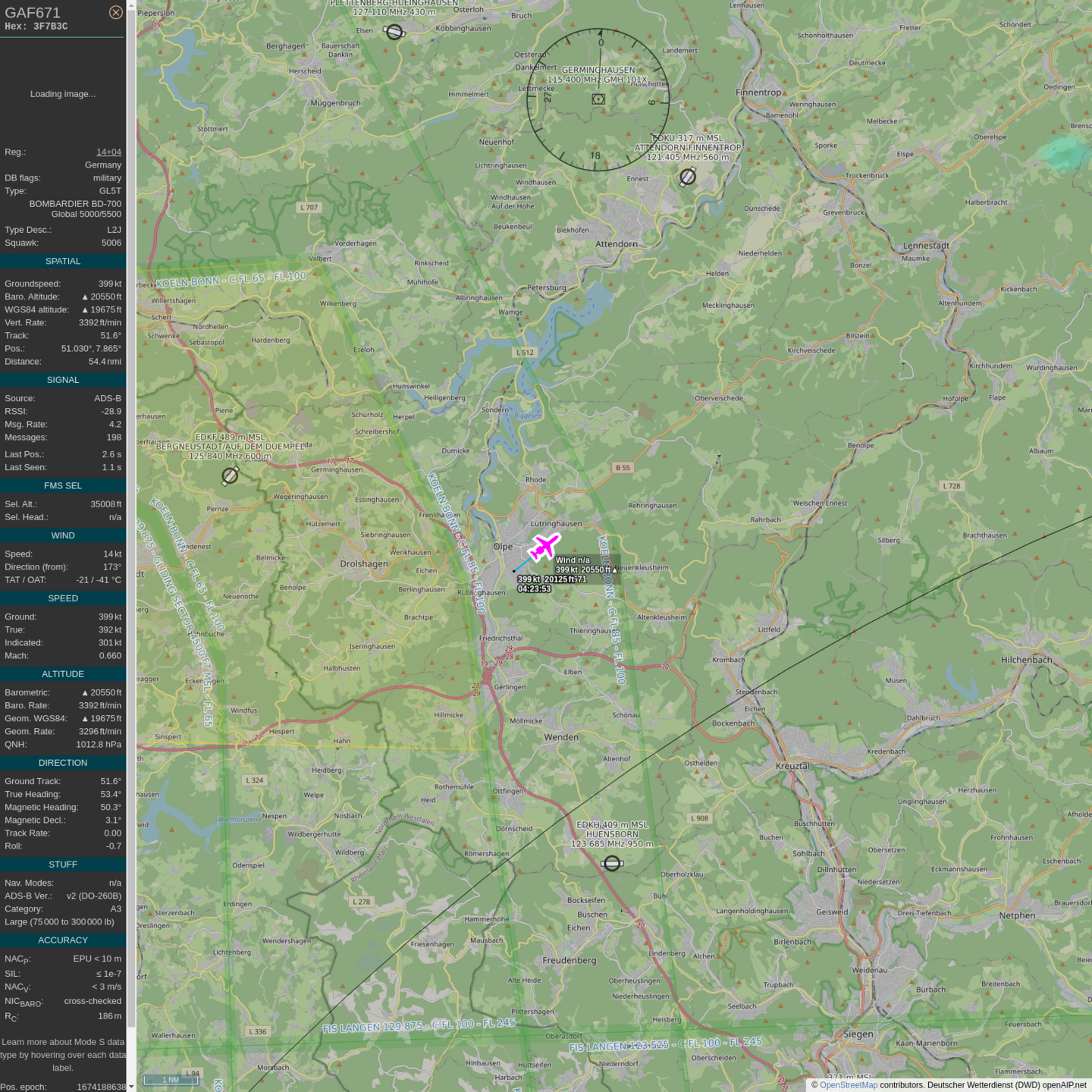Click the EDKH Huensborn airfield symbol
Image resolution: width=1092 pixels, height=1092 pixels.
[x=612, y=863]
